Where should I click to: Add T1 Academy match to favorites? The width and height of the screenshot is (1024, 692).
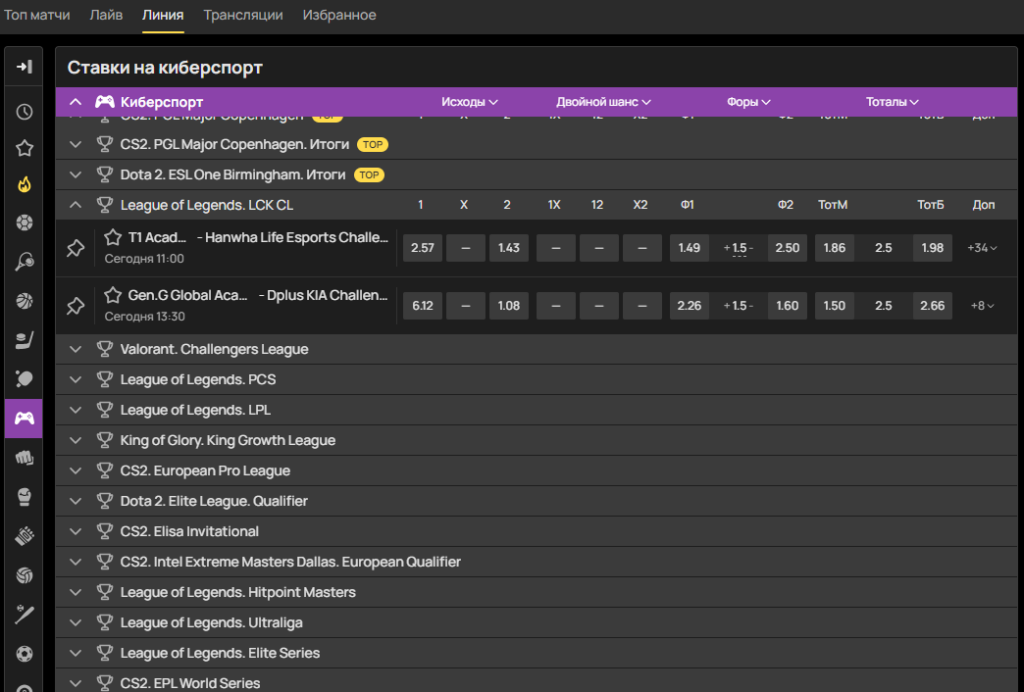(113, 237)
